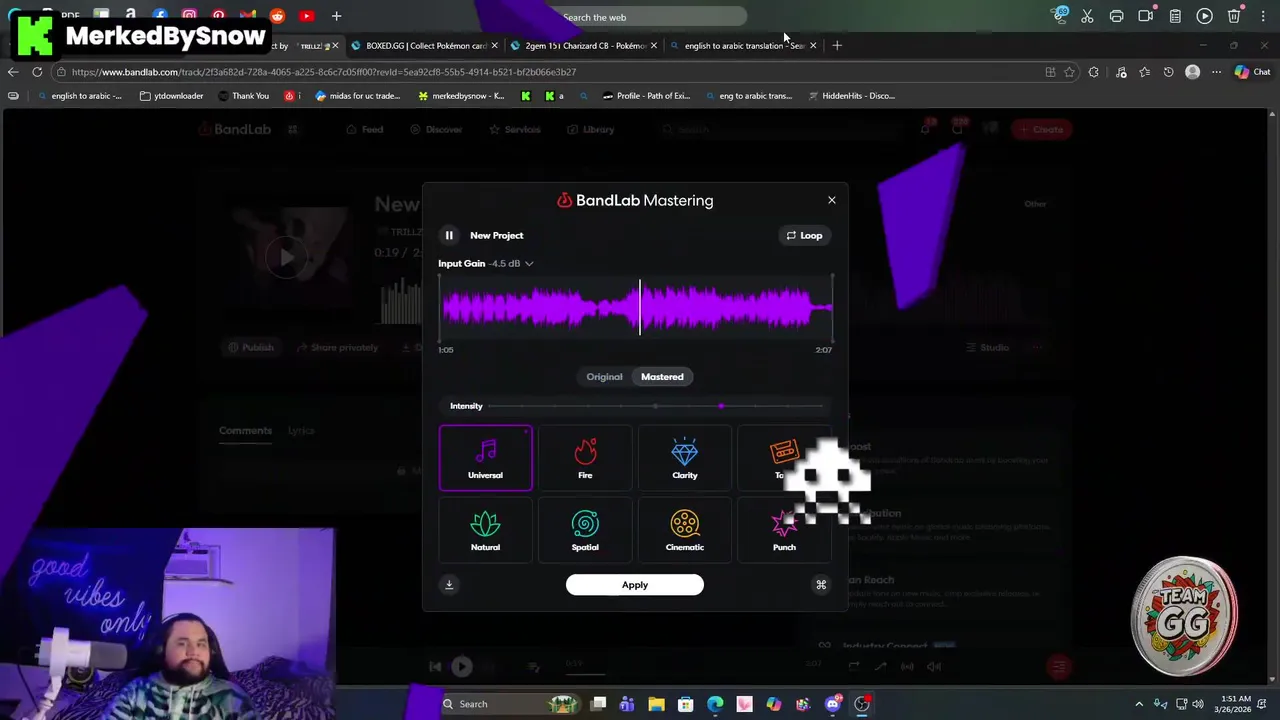
Task: Select the Universal mastering preset
Action: pyautogui.click(x=485, y=458)
